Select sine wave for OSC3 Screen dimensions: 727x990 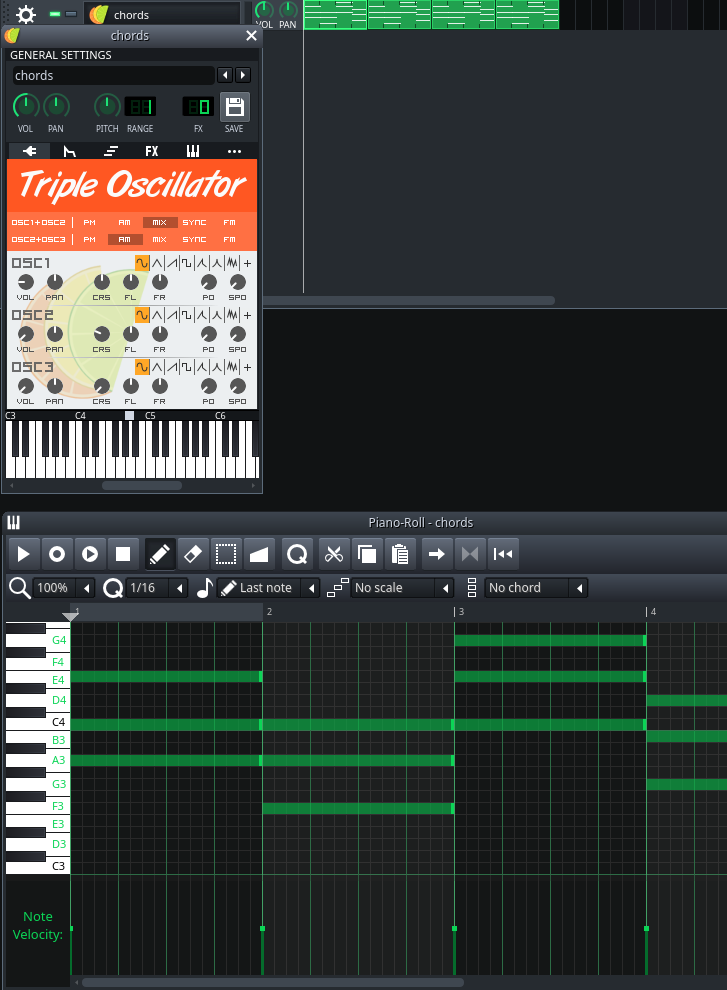(x=142, y=367)
